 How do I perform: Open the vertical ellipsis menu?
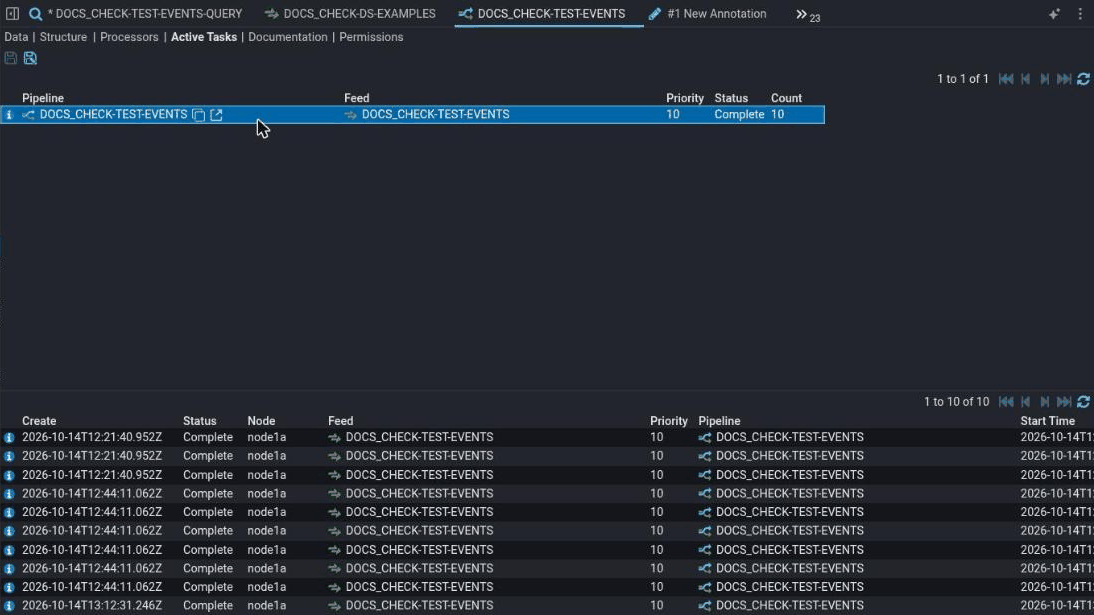1080,14
